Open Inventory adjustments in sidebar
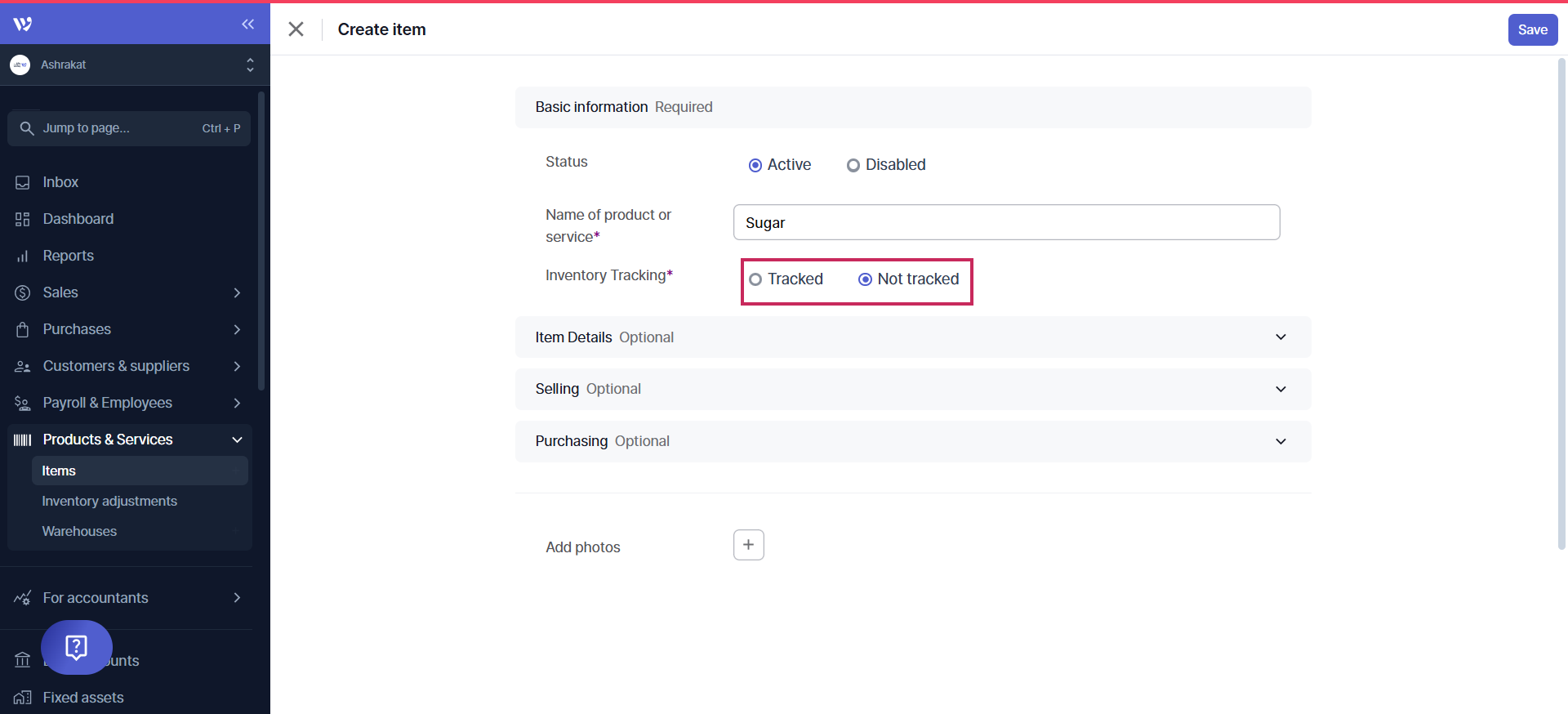Viewport: 1568px width, 714px height. click(109, 501)
